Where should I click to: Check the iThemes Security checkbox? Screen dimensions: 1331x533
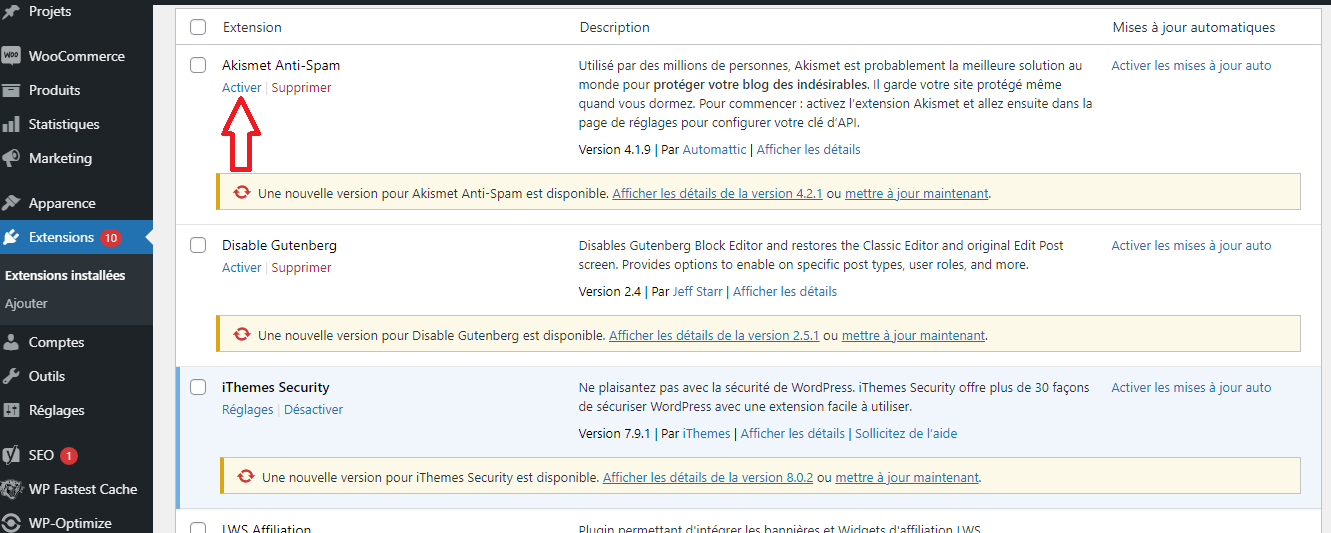click(198, 387)
